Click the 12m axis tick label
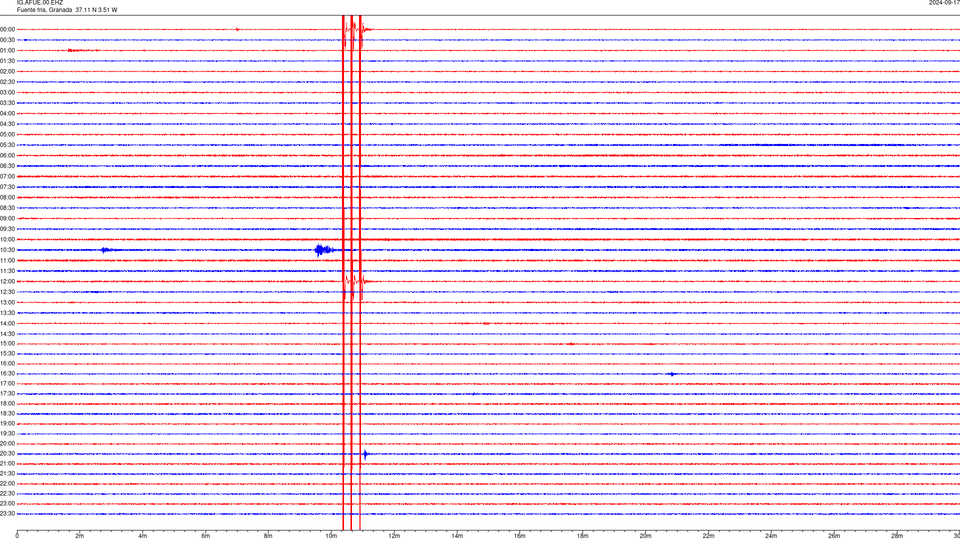This screenshot has height=540, width=960. (394, 536)
